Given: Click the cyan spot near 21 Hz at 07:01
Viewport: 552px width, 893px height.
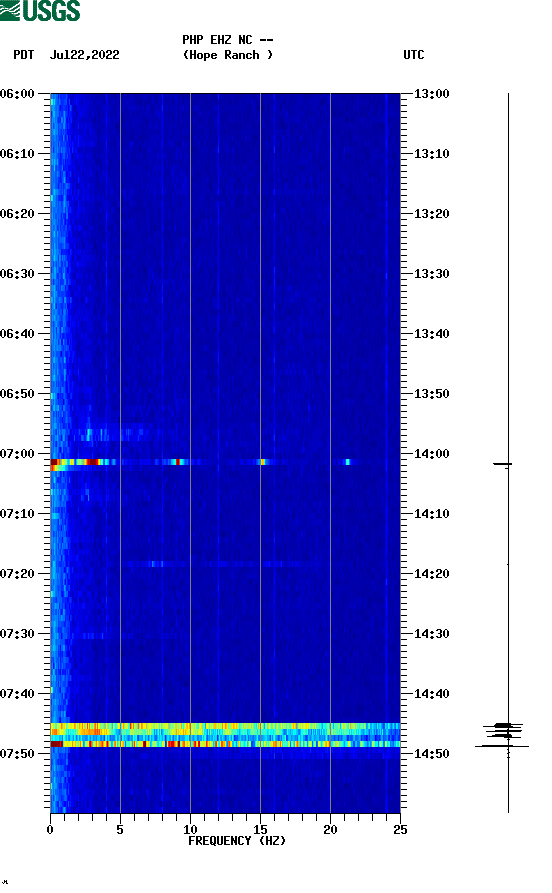Looking at the screenshot, I should click(x=347, y=462).
